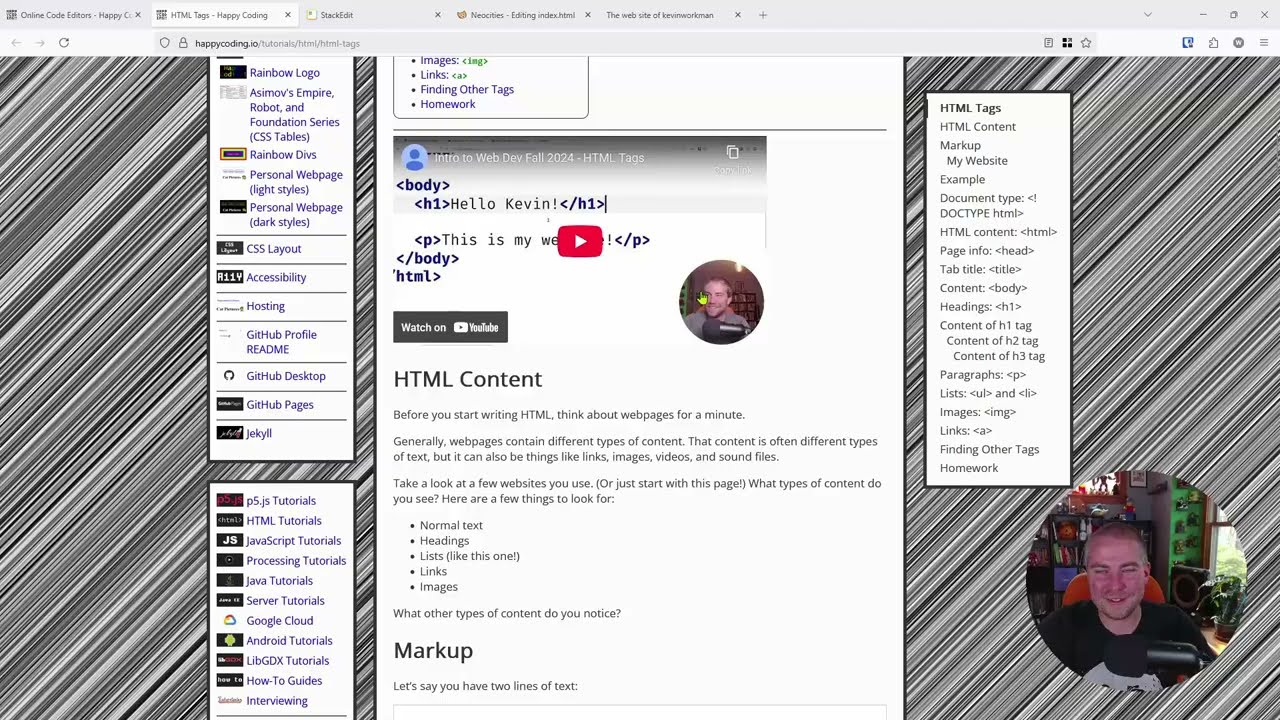The image size is (1280, 720).
Task: Open the Interviewing link
Action: (277, 701)
